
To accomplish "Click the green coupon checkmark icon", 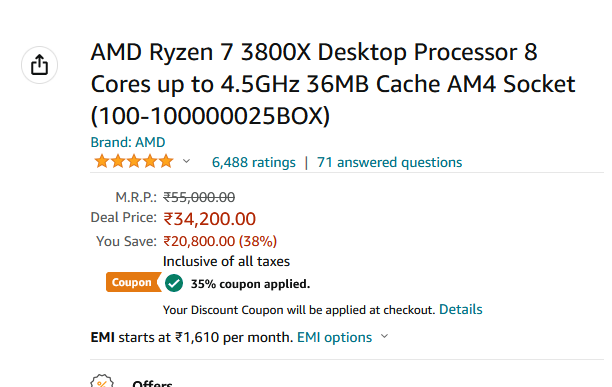I will tap(174, 283).
